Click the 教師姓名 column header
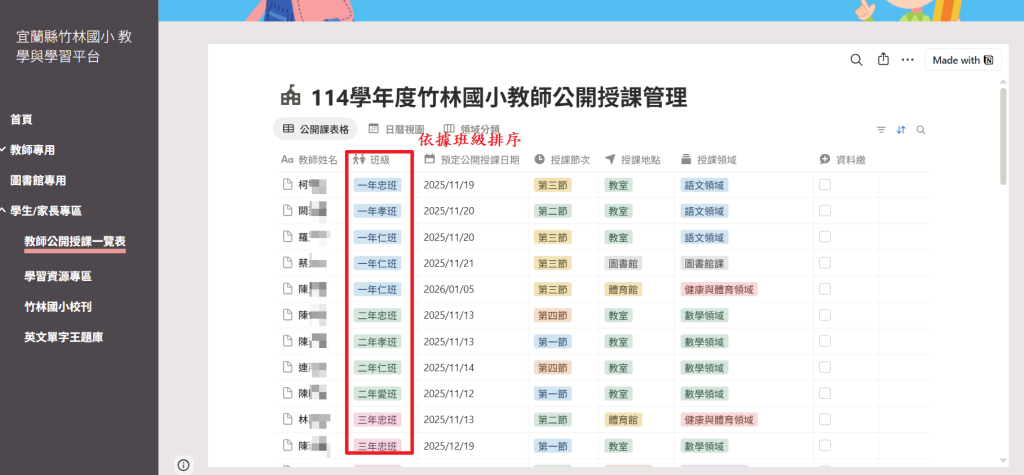 tap(310, 159)
